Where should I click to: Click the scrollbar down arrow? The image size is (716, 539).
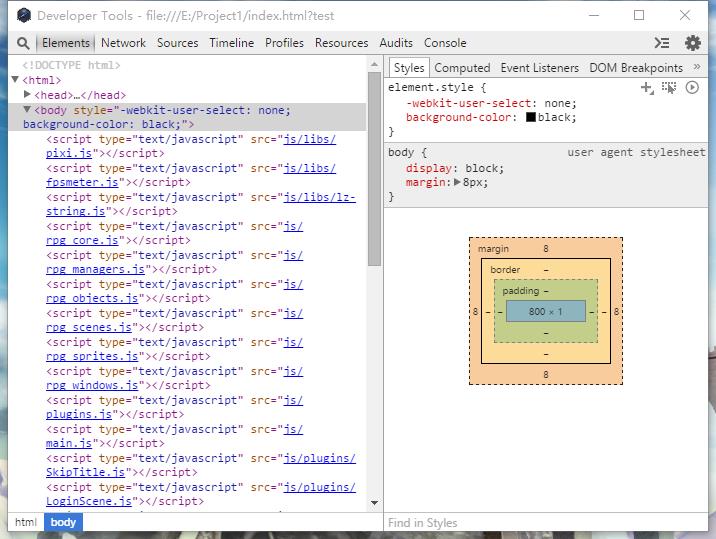[x=374, y=503]
